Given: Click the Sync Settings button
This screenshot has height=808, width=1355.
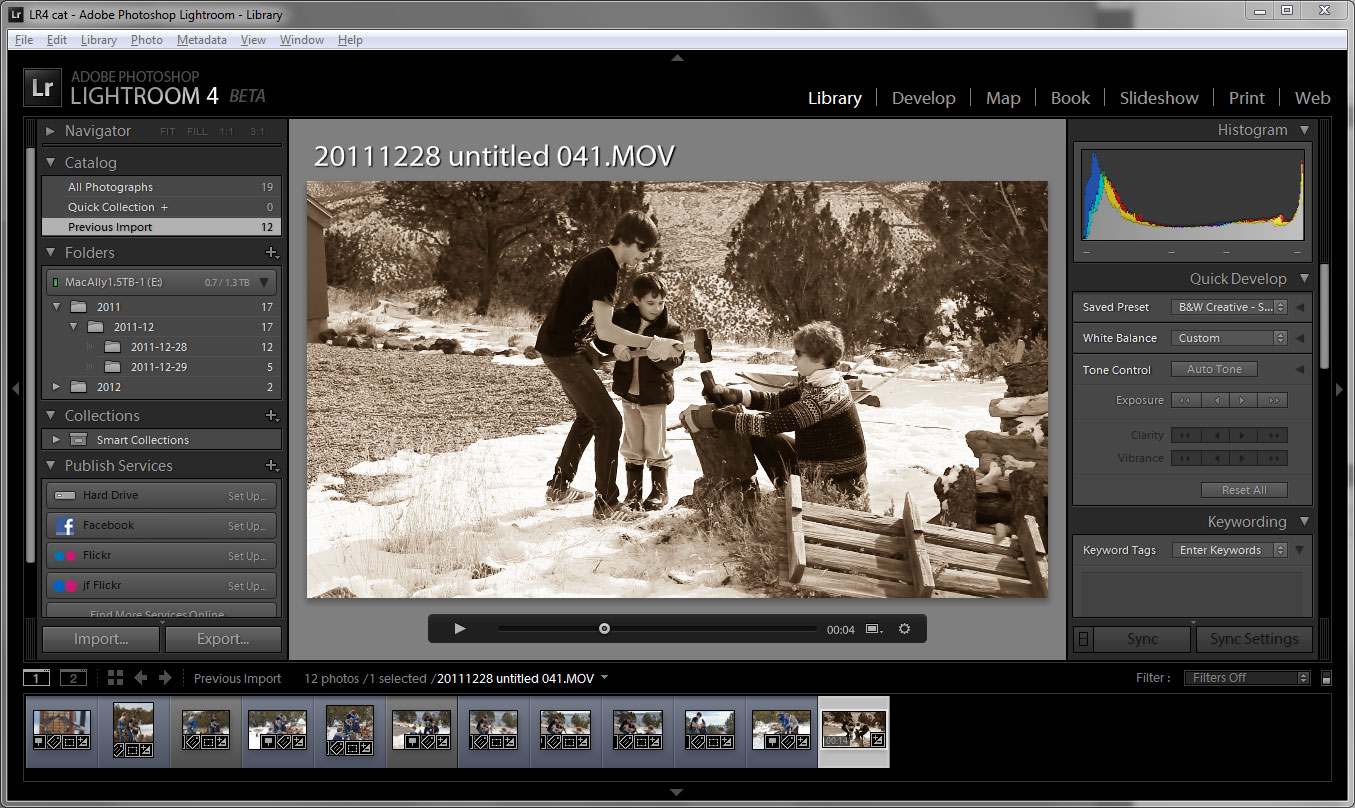Looking at the screenshot, I should (x=1254, y=639).
